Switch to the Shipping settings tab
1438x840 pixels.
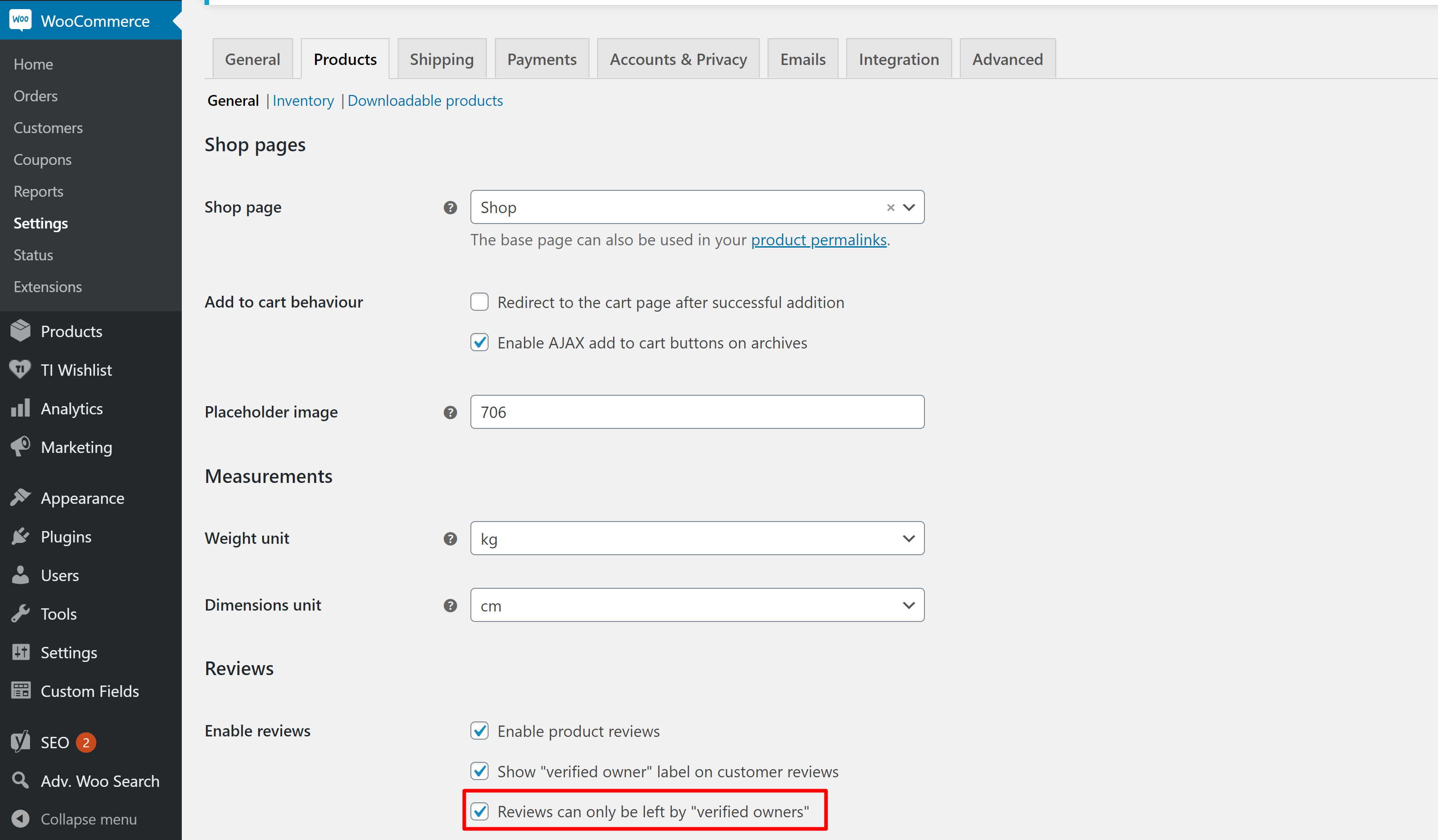pyautogui.click(x=441, y=58)
